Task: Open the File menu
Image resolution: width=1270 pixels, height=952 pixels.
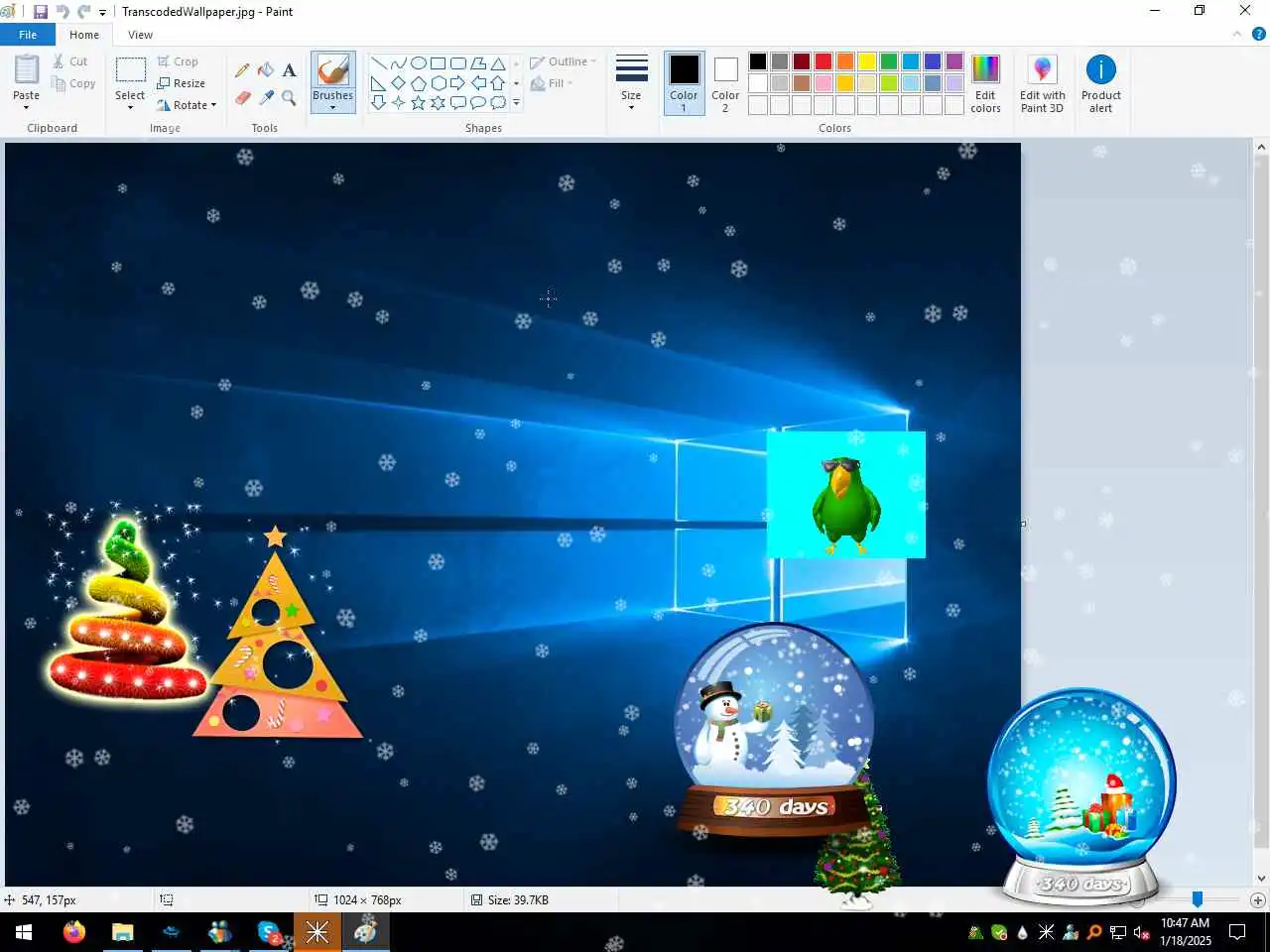Action: click(28, 35)
